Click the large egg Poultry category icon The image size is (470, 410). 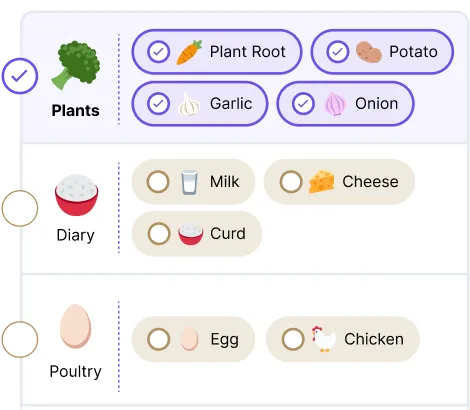[75, 326]
